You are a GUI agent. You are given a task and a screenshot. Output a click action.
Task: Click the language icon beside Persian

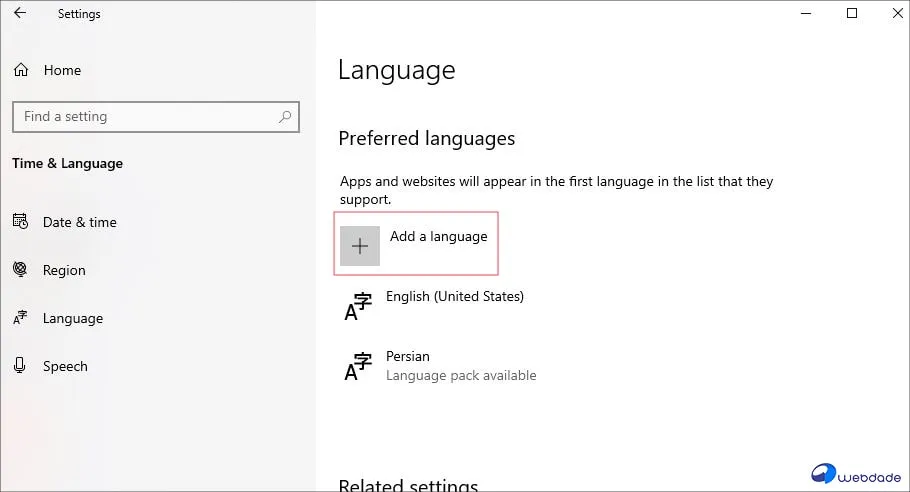[x=358, y=366]
